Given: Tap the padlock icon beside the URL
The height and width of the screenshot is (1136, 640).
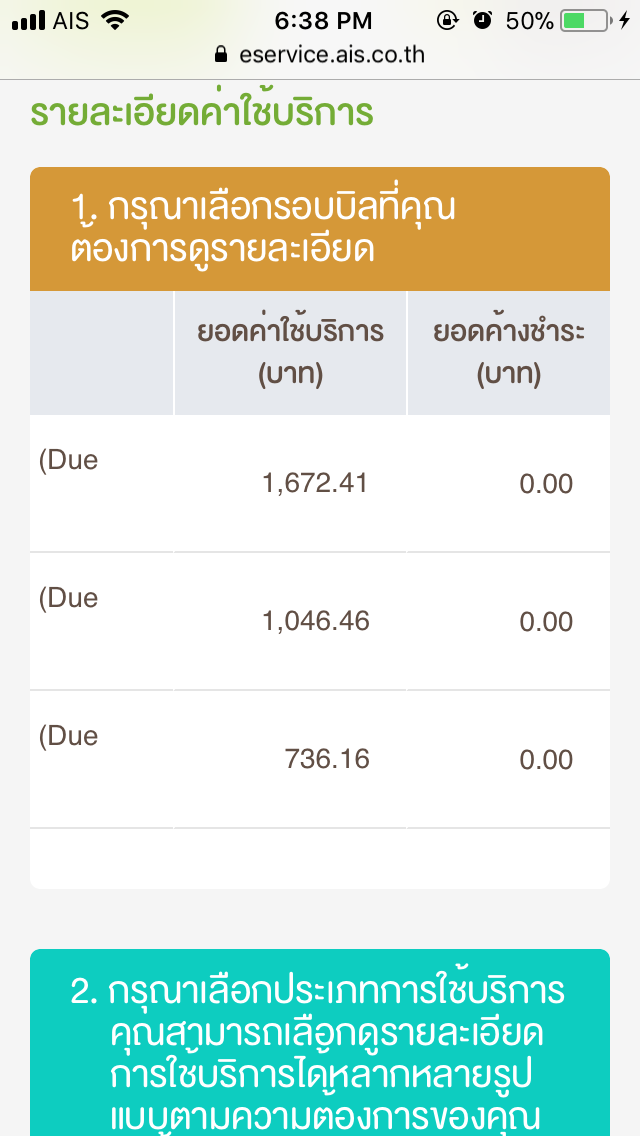Looking at the screenshot, I should [x=221, y=55].
